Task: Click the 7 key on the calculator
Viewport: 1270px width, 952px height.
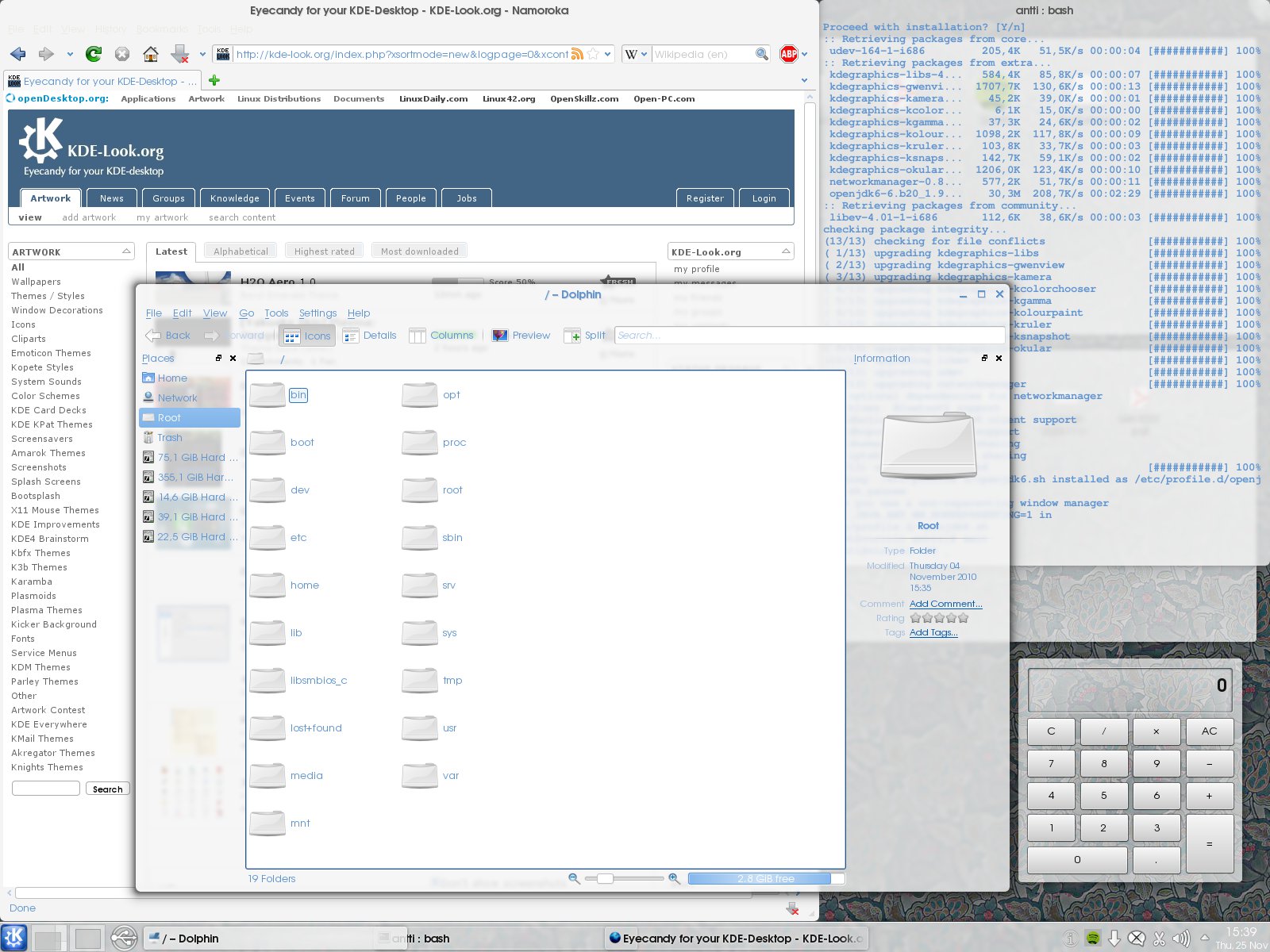Action: tap(1051, 763)
